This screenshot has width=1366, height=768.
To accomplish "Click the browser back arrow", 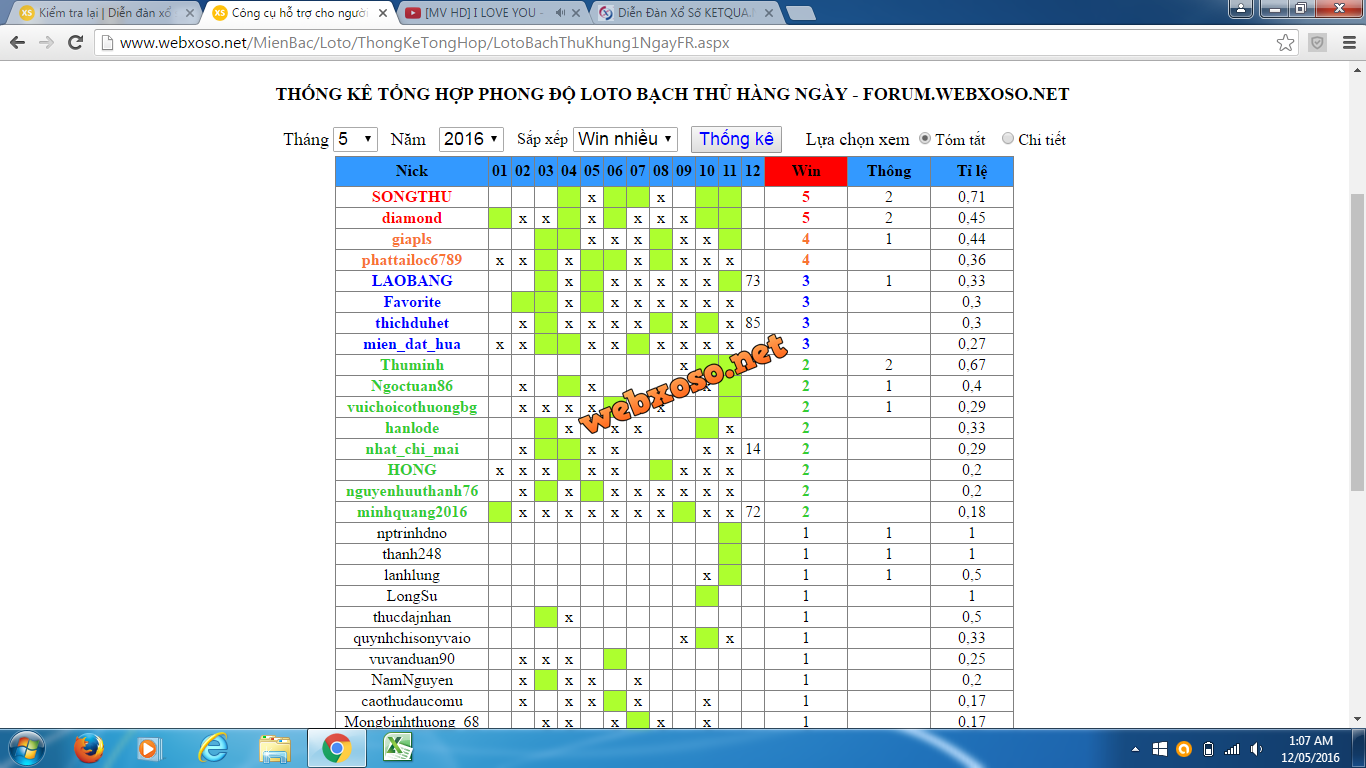I will (18, 43).
